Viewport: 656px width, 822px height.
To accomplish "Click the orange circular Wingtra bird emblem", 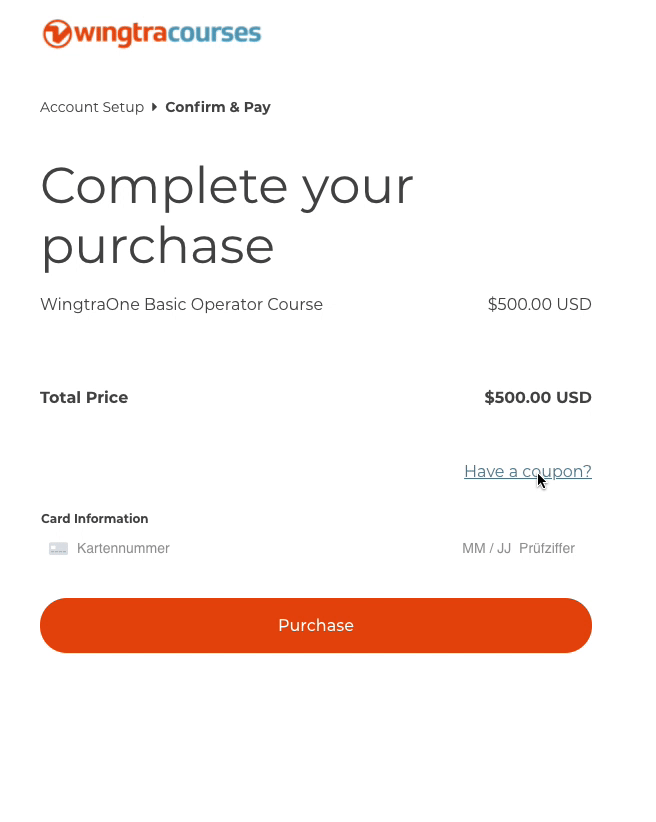I will point(57,33).
